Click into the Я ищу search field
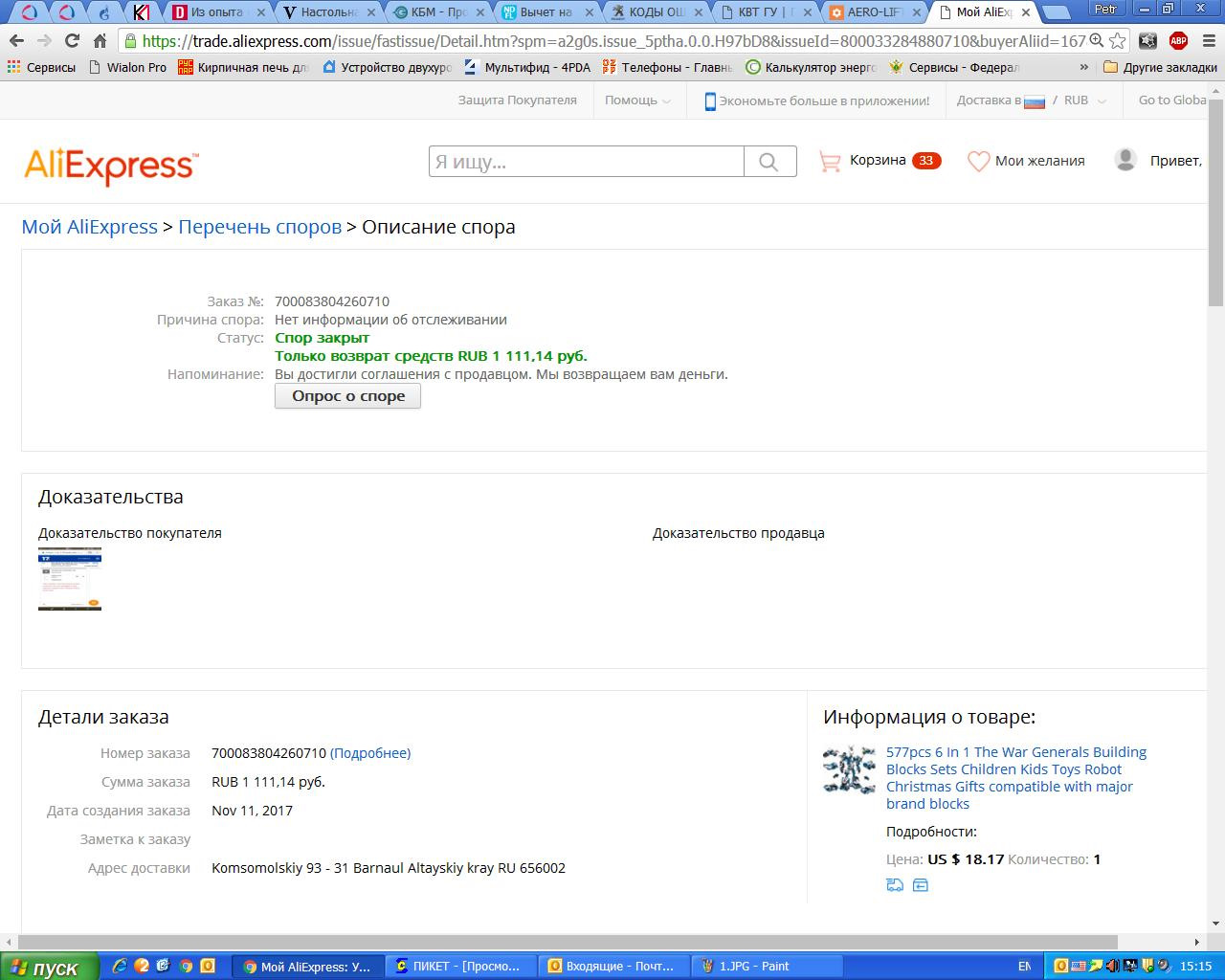1225x980 pixels. click(x=587, y=162)
